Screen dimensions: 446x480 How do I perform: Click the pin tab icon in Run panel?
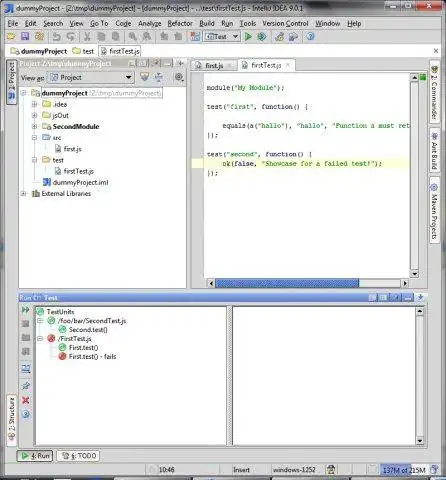pyautogui.click(x=26, y=386)
